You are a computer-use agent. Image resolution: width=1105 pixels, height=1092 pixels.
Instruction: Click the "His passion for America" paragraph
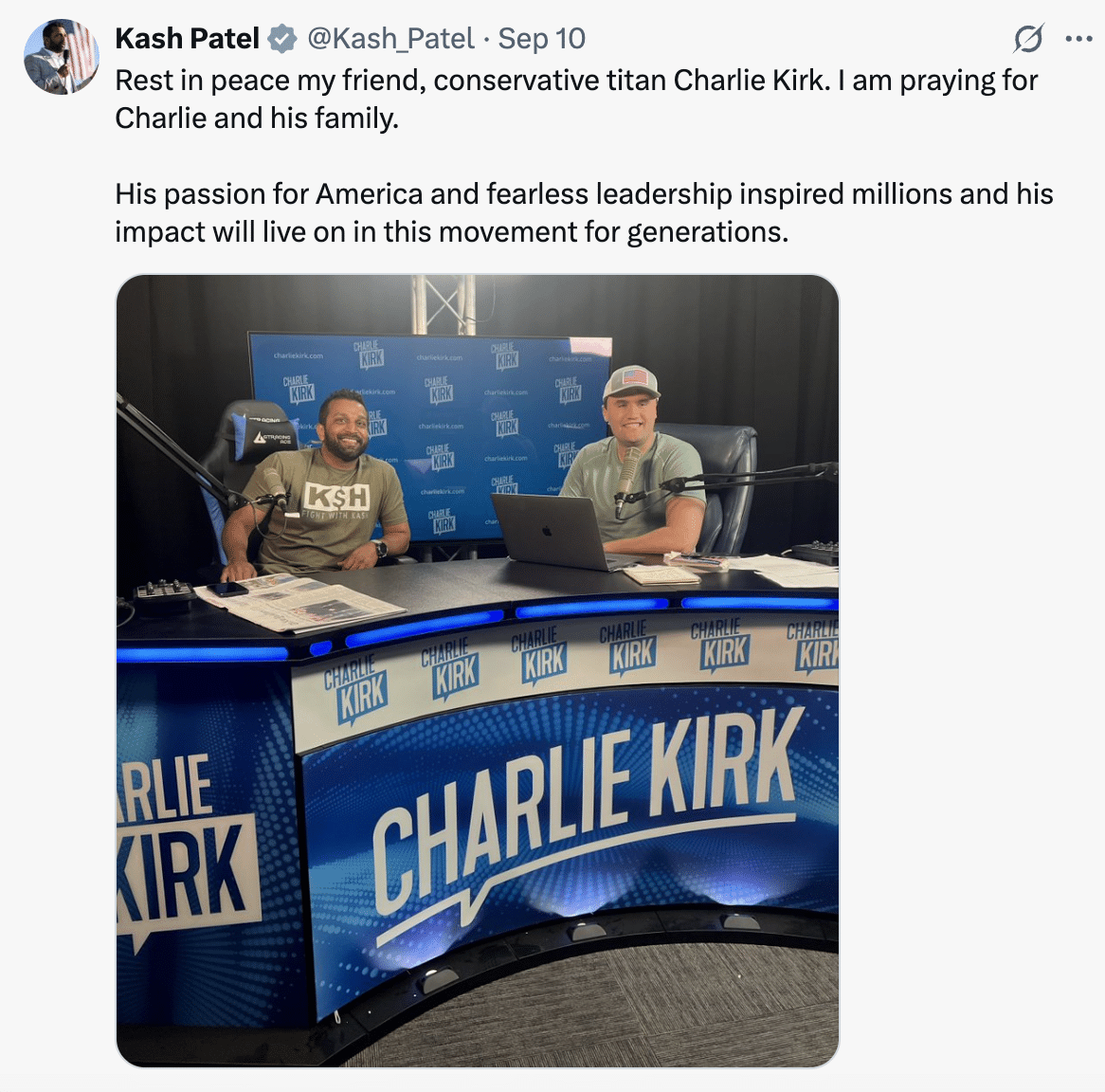583,212
